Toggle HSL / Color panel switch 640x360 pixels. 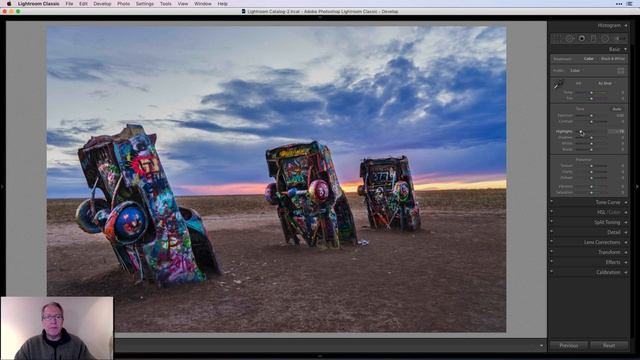(551, 211)
